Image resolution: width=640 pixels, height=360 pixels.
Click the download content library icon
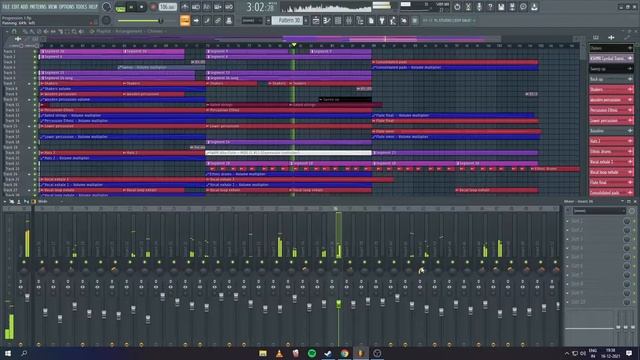click(534, 7)
